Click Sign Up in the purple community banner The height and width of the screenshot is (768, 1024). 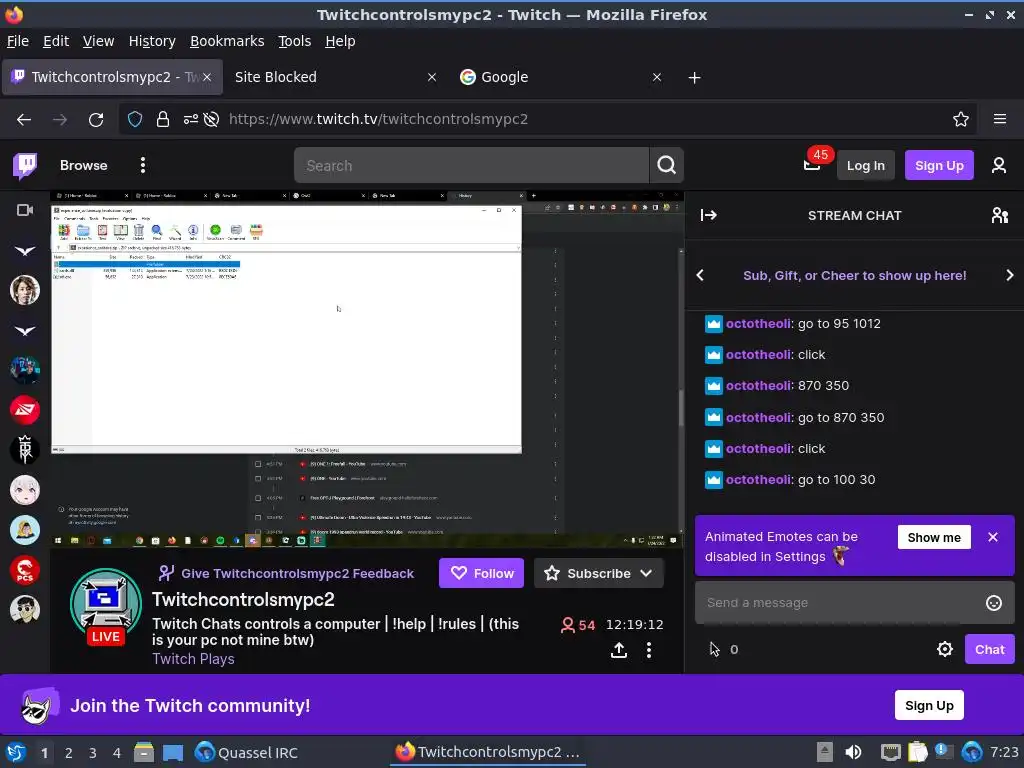[x=929, y=705]
